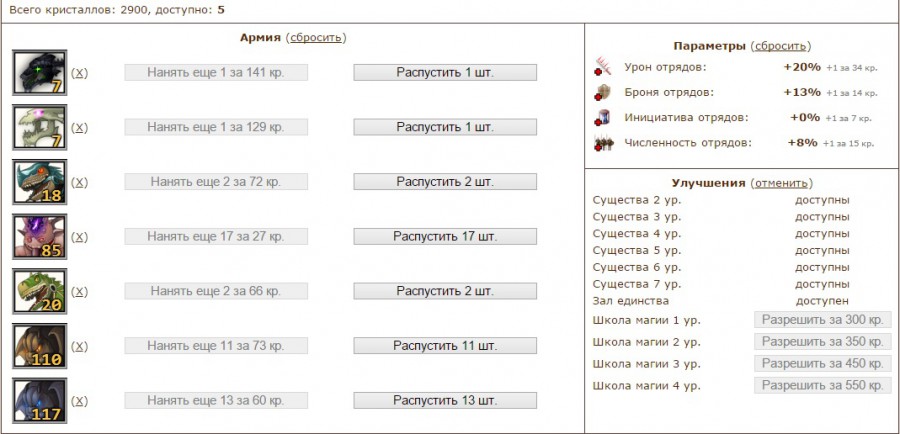Reset parameters via сбросить link
Image resolution: width=900 pixels, height=434 pixels.
pos(781,46)
